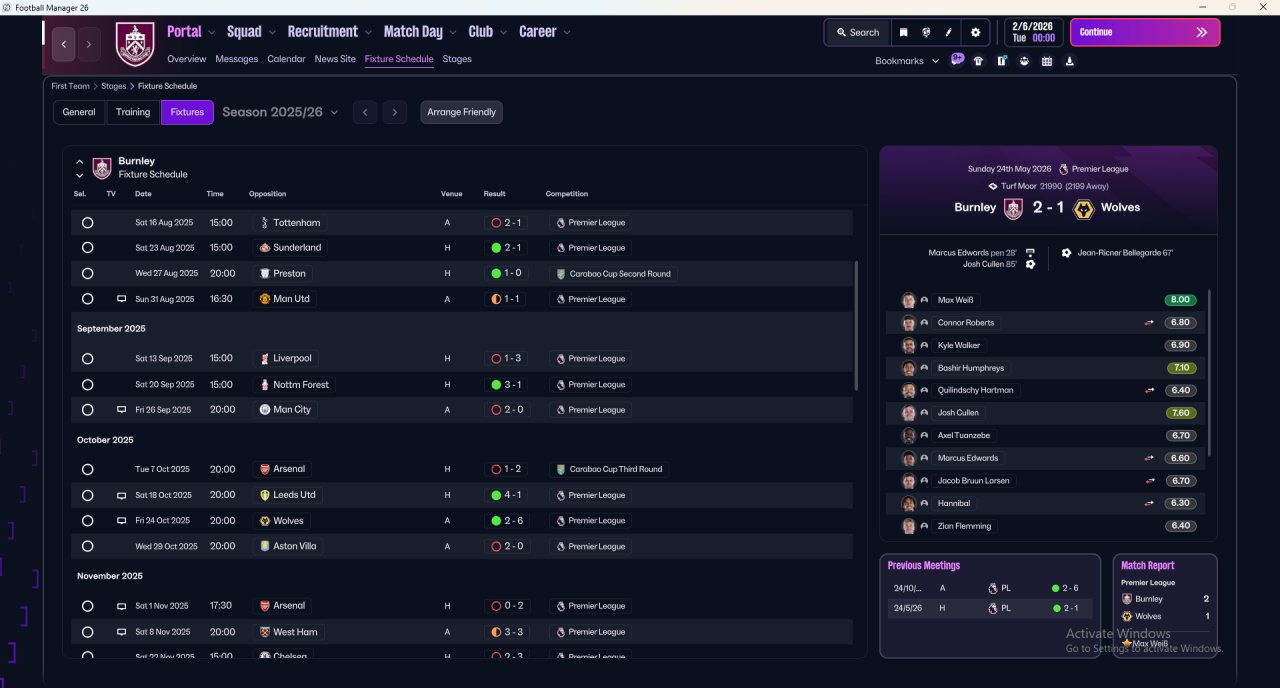Open the Stages sub-tab

click(457, 59)
